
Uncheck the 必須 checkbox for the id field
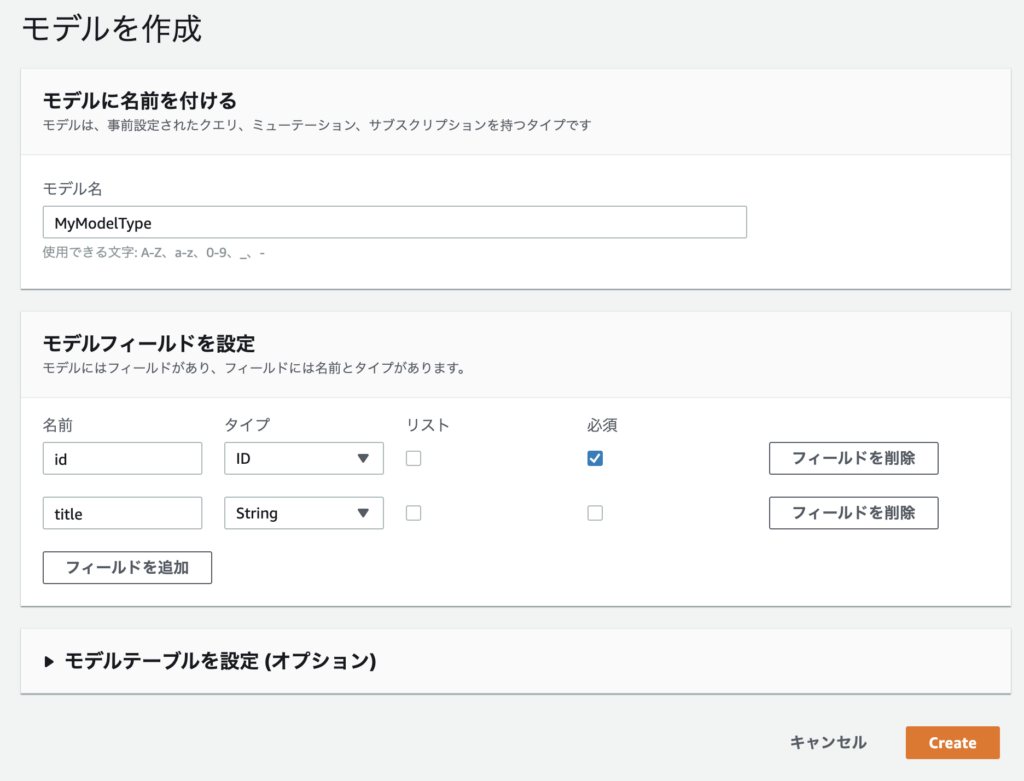point(595,459)
